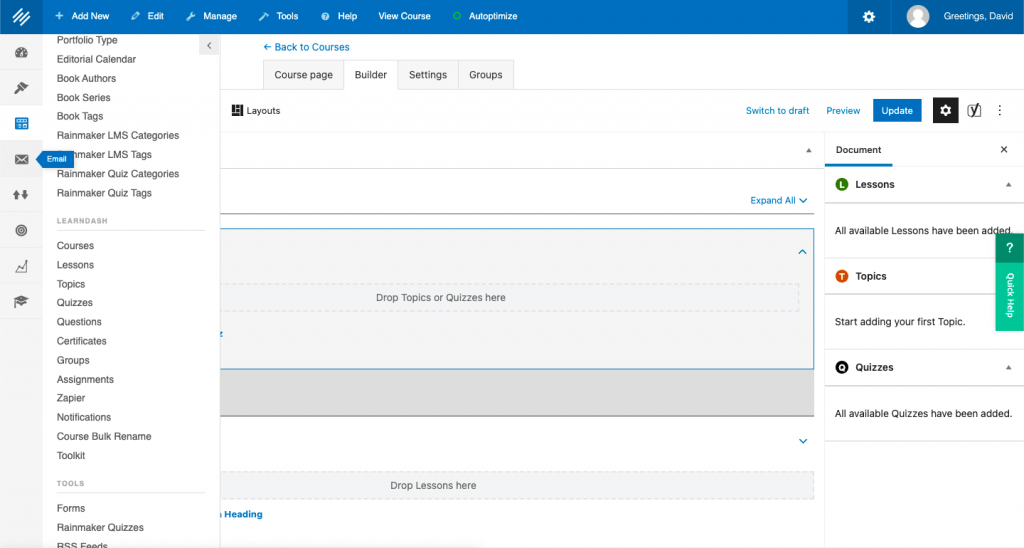
Task: Click the Update button
Action: tap(897, 110)
